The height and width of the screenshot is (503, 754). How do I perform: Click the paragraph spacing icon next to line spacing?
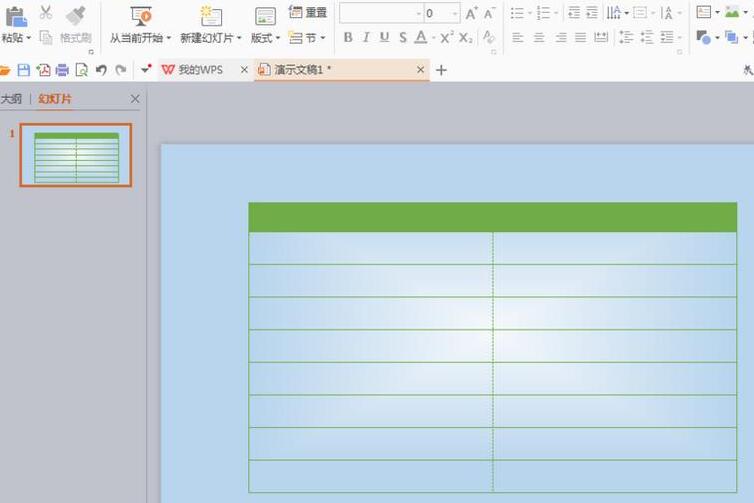tap(647, 37)
